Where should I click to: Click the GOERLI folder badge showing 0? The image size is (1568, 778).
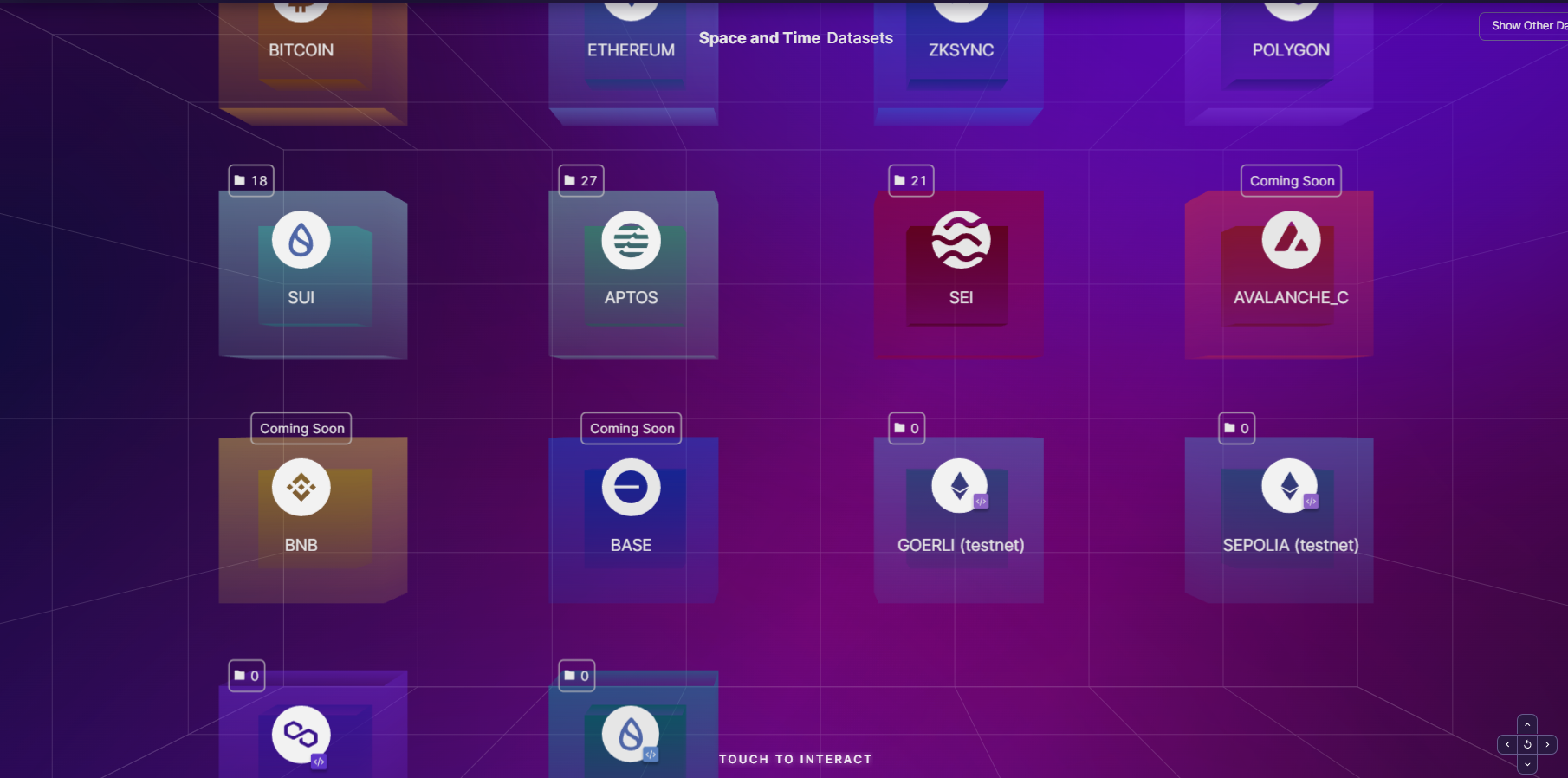[907, 428]
